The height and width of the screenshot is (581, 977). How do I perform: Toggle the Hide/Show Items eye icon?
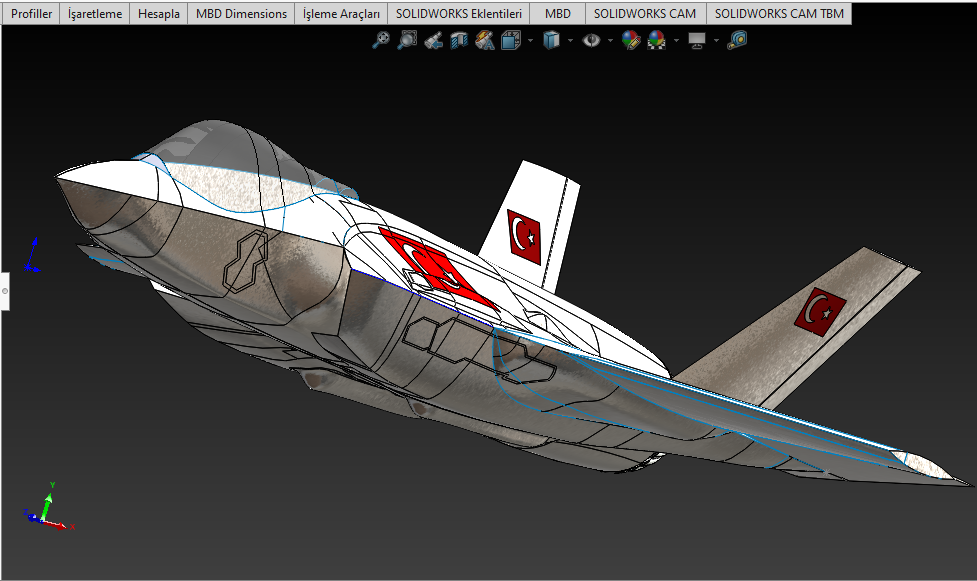[x=591, y=41]
